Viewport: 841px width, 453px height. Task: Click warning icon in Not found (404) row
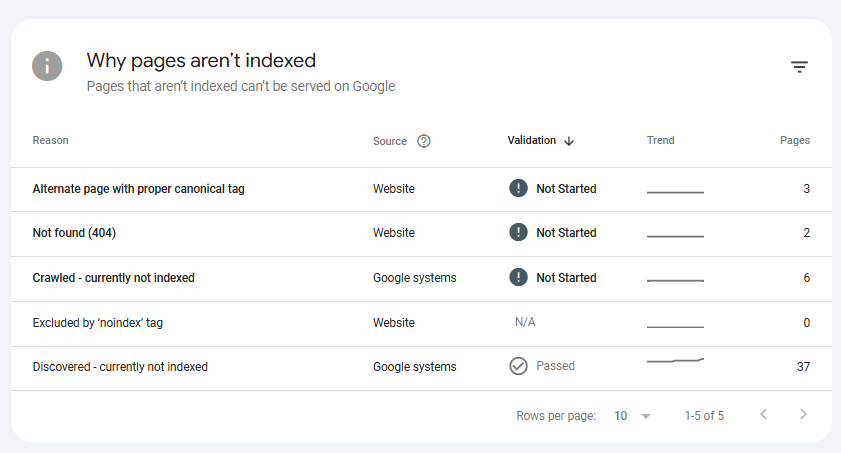tap(518, 232)
